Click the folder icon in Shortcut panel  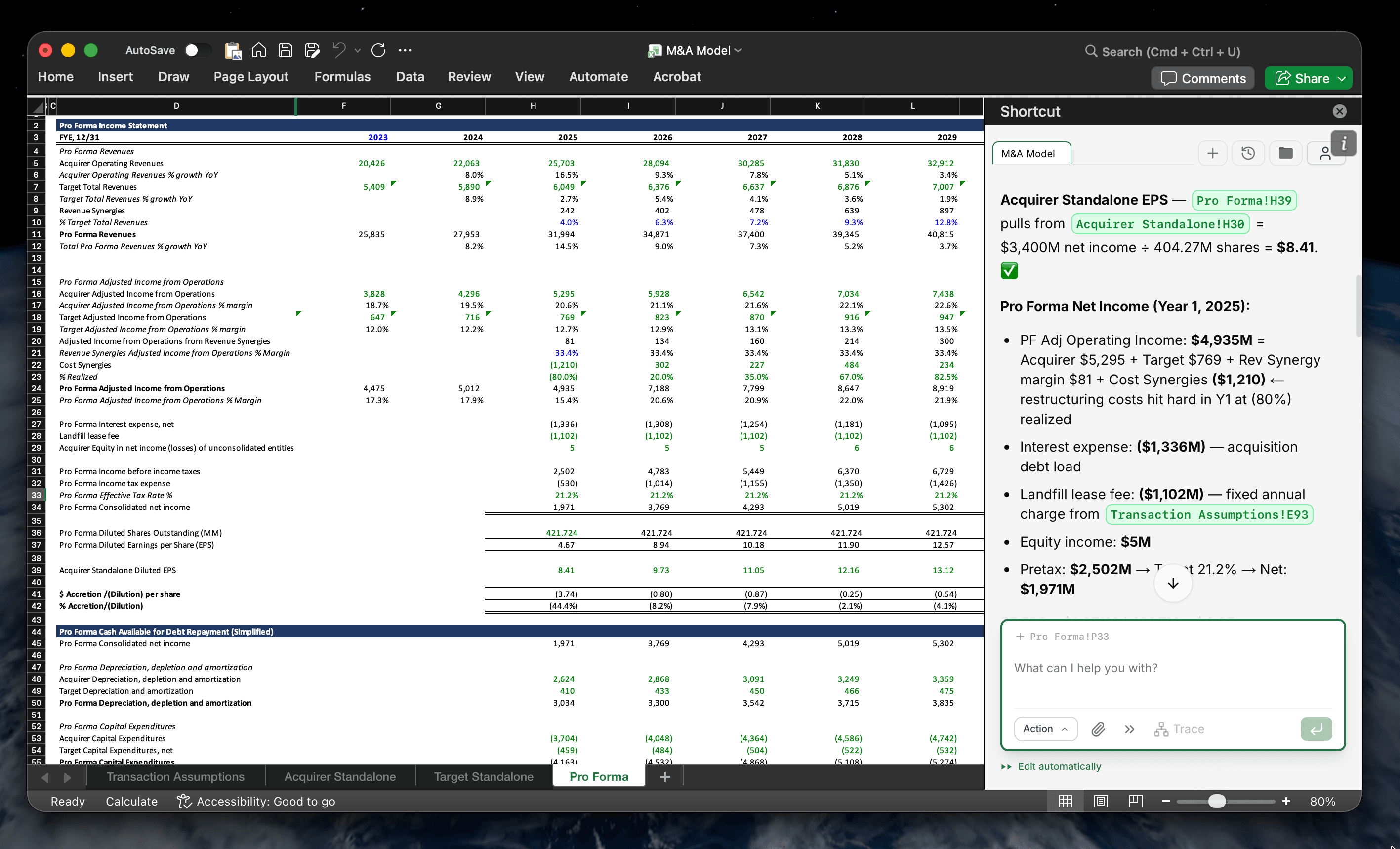pyautogui.click(x=1285, y=153)
